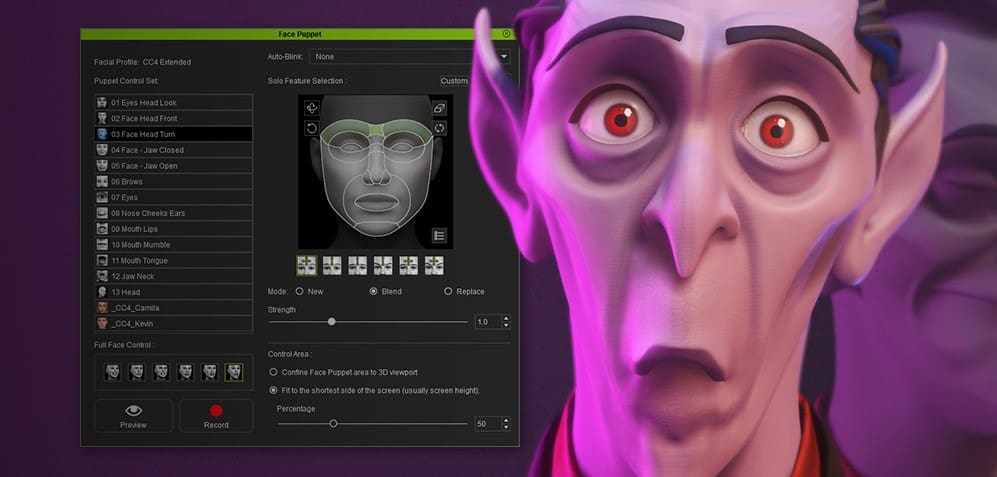
Task: Click the circular arrow icon on face view left
Action: coord(312,128)
